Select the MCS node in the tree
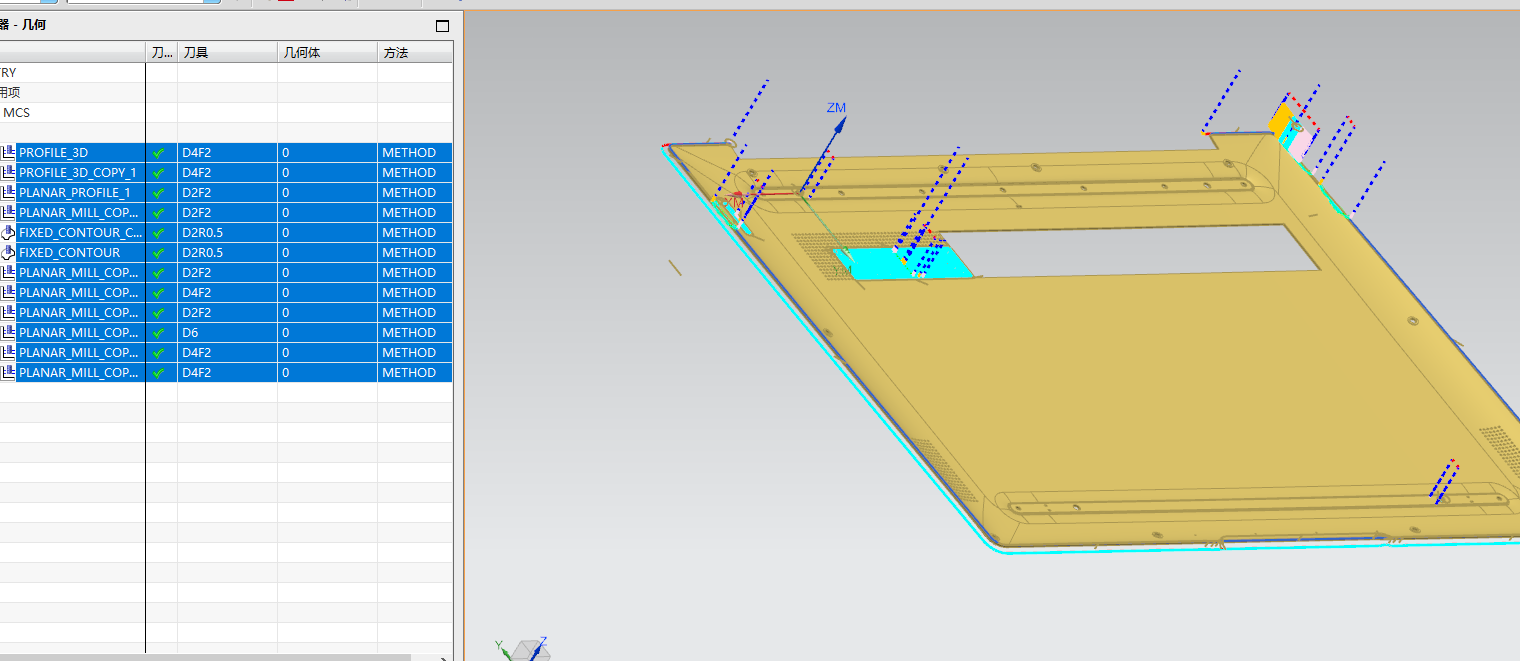The height and width of the screenshot is (661, 1520). pos(17,113)
